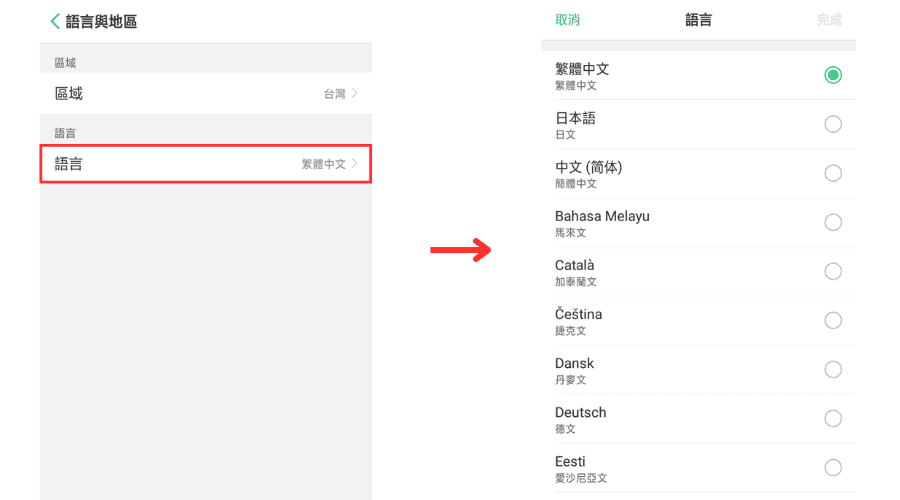
Task: Tap the back arrow beside 語言與地區
Action: tap(55, 21)
